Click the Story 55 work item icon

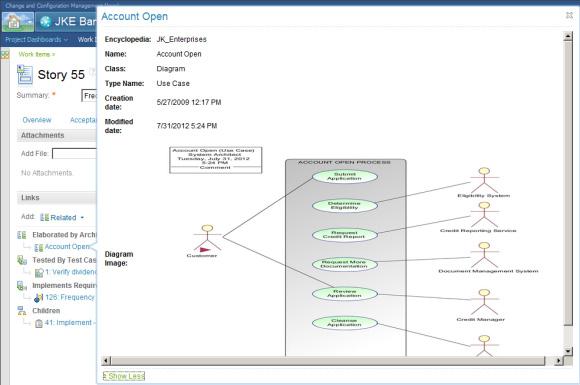[x=25, y=74]
